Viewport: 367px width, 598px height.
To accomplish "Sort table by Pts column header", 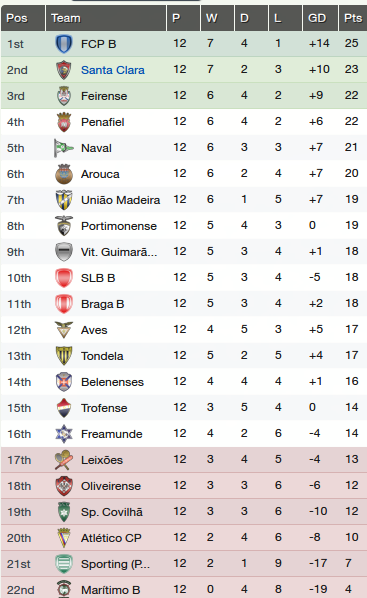I will point(353,18).
